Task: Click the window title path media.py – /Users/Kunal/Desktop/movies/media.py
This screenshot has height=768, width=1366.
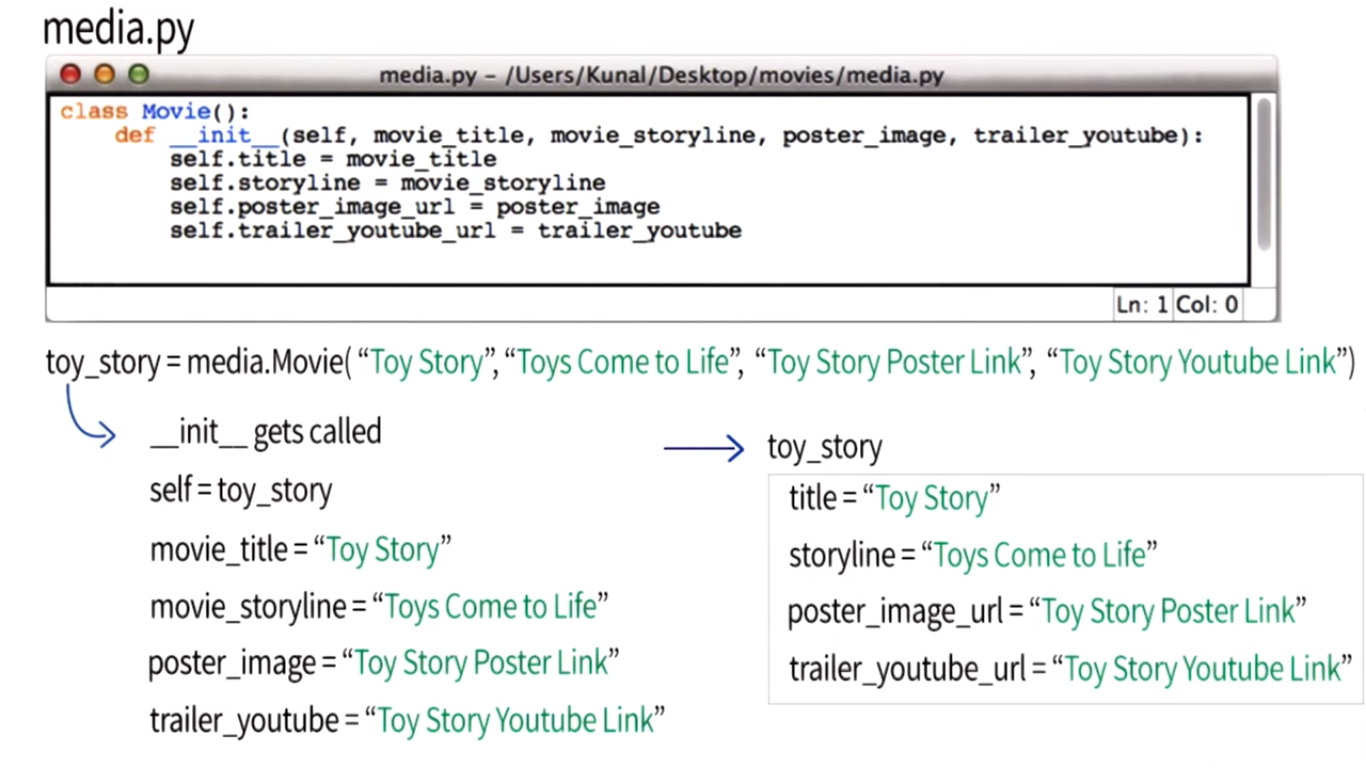Action: (661, 76)
